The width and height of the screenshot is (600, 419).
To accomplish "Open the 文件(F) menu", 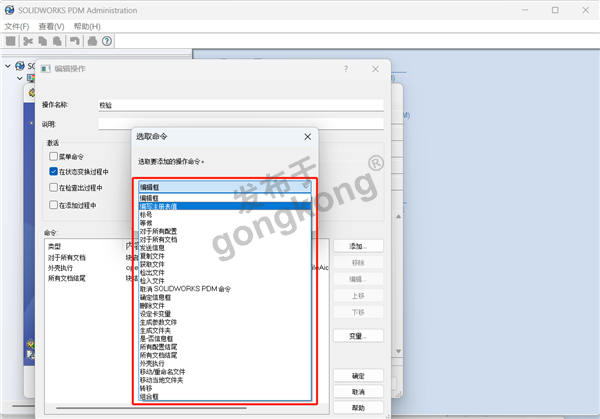I will [16, 26].
